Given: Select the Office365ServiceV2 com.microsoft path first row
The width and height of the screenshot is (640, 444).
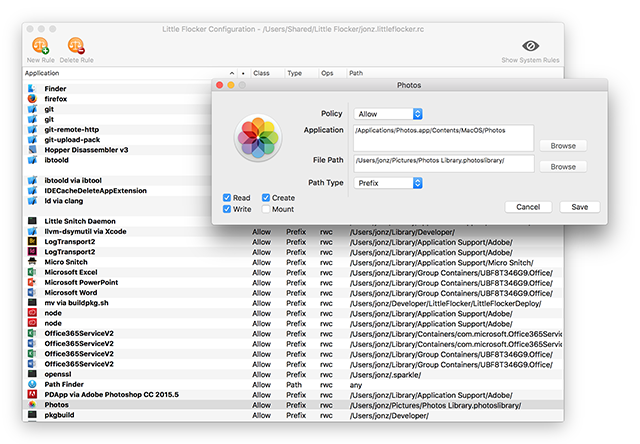Looking at the screenshot, I should (456, 333).
